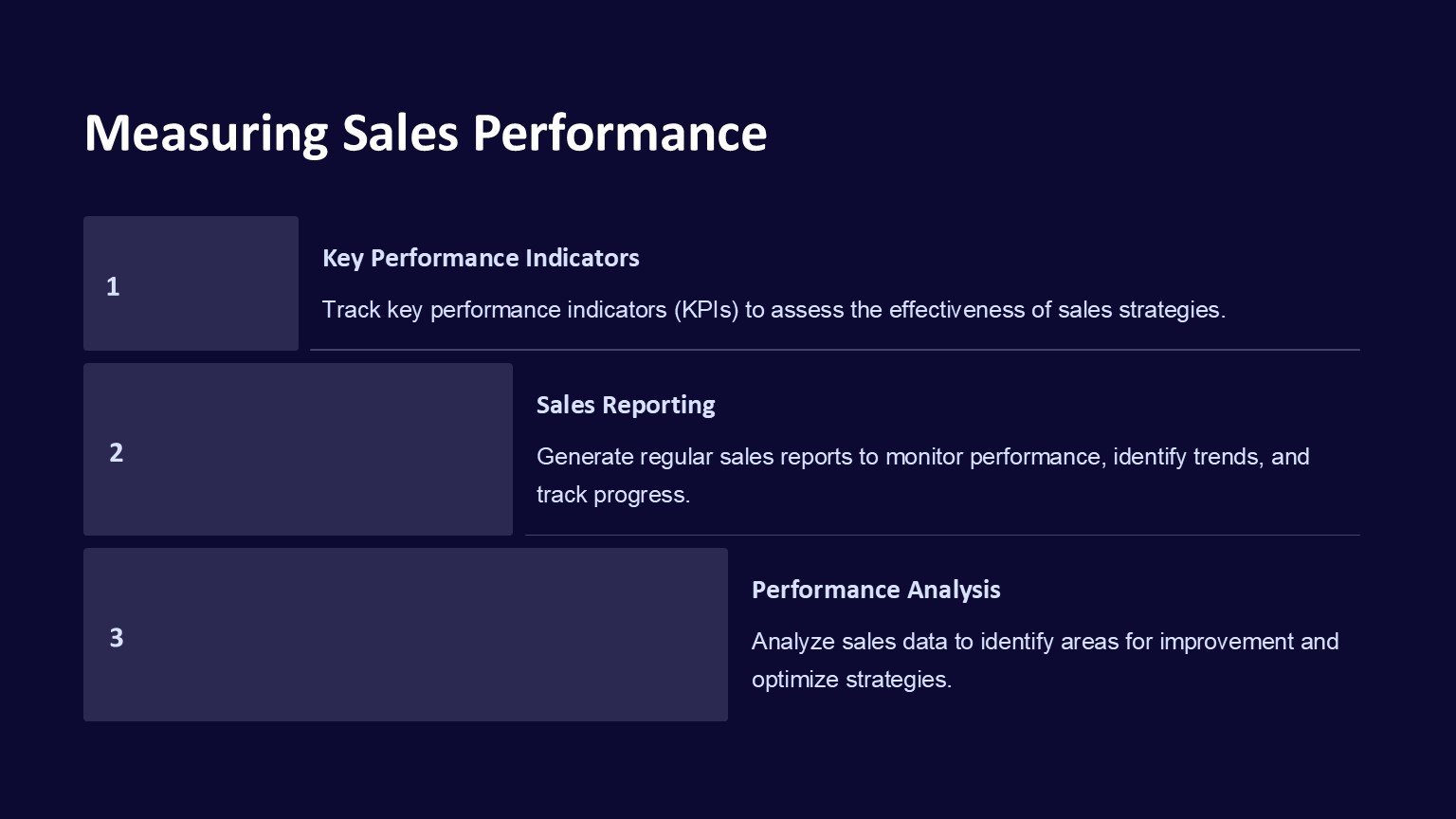Select the line "Generate regular sales reports"

click(x=922, y=457)
